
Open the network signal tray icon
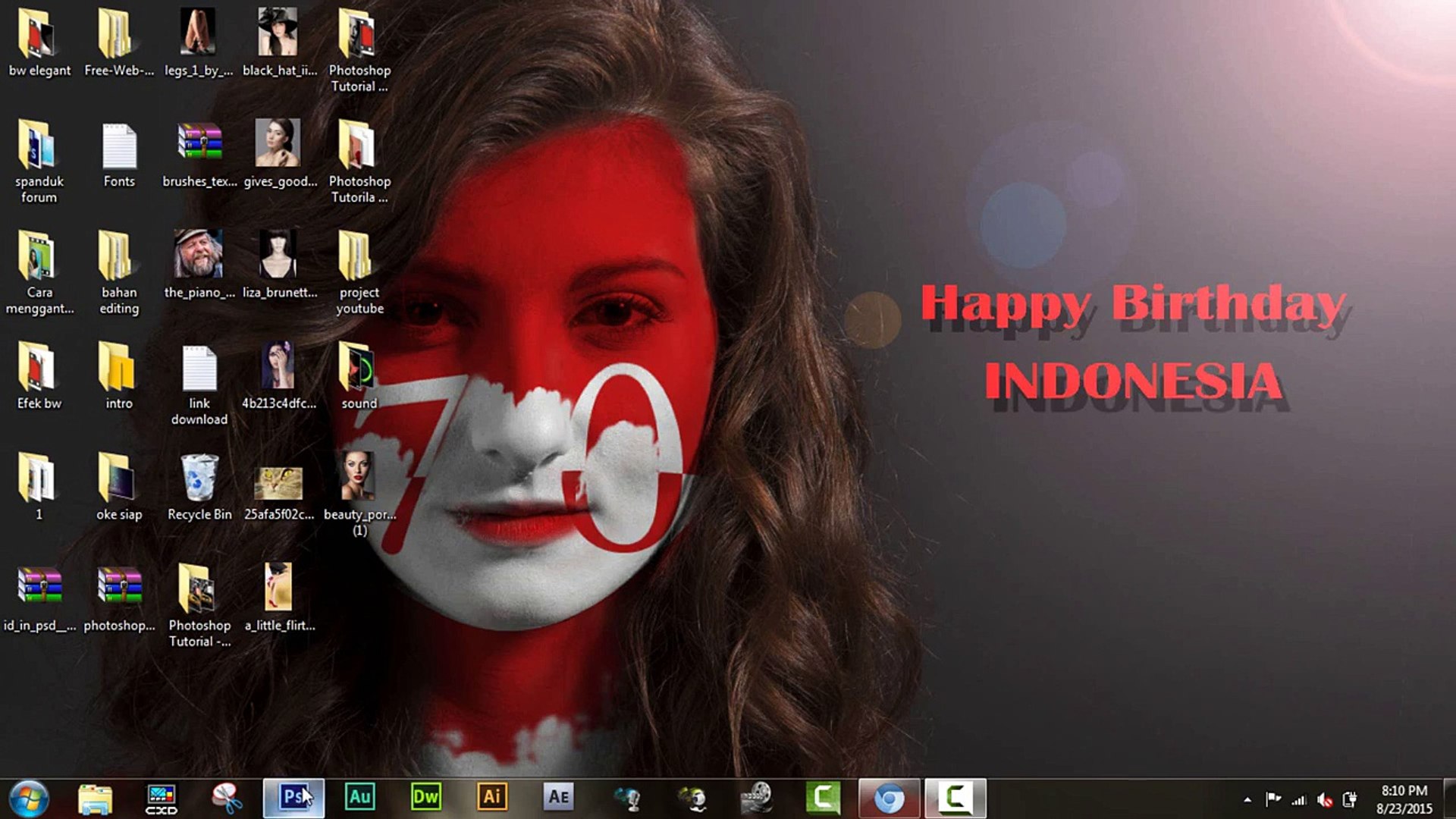(1299, 799)
